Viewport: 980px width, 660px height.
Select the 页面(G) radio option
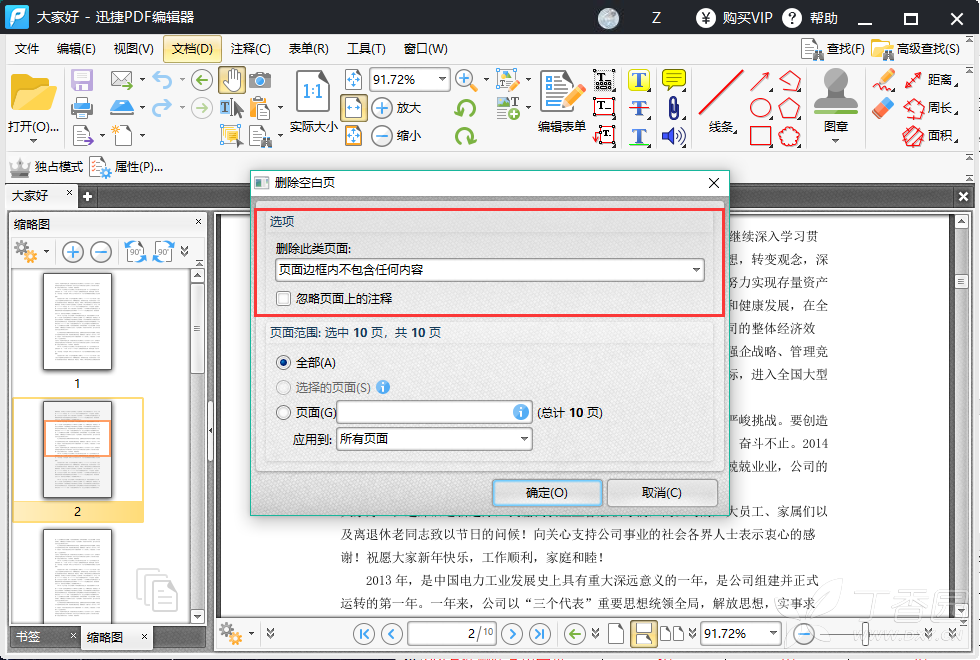click(x=284, y=412)
